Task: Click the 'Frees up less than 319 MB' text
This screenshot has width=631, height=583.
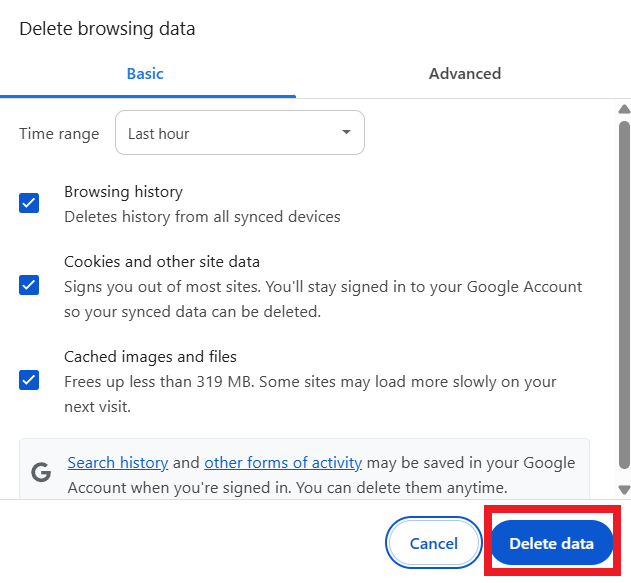Action: coord(159,381)
